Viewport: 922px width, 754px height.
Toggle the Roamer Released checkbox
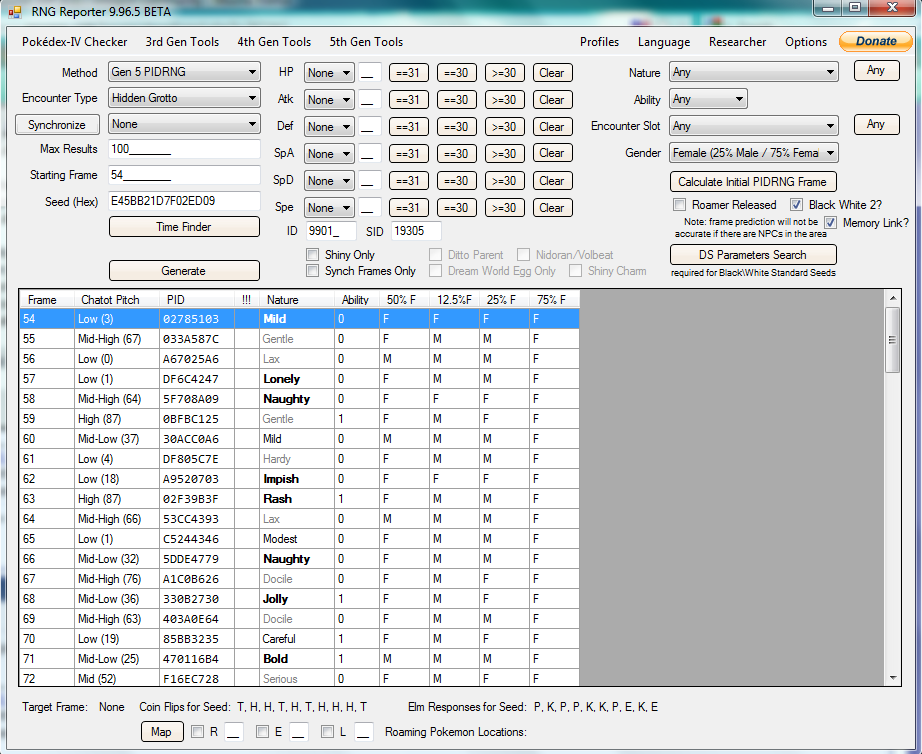[680, 205]
